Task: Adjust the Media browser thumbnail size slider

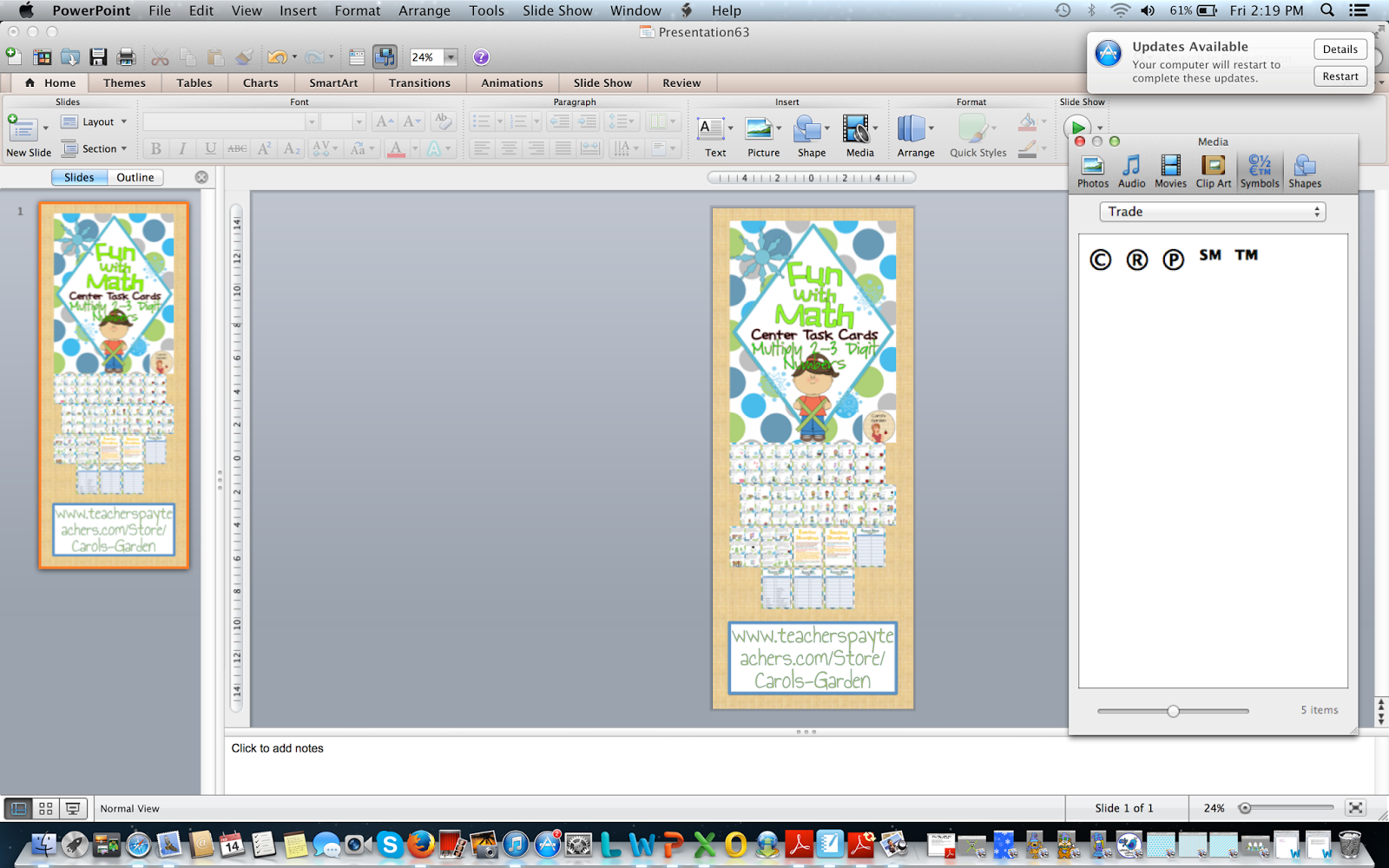Action: coord(1173,711)
